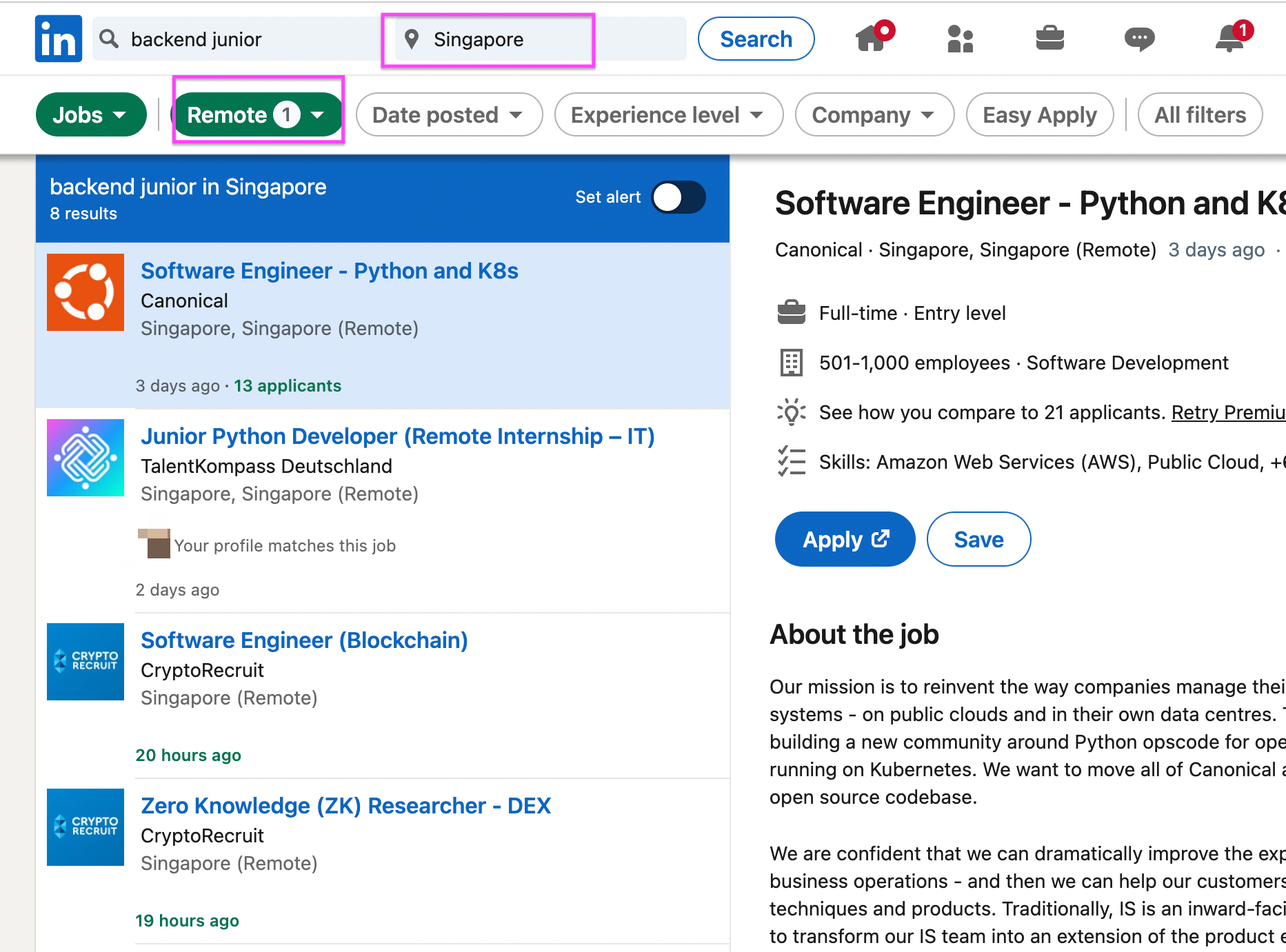
Task: Click the Canonical company logo
Action: pyautogui.click(x=86, y=292)
